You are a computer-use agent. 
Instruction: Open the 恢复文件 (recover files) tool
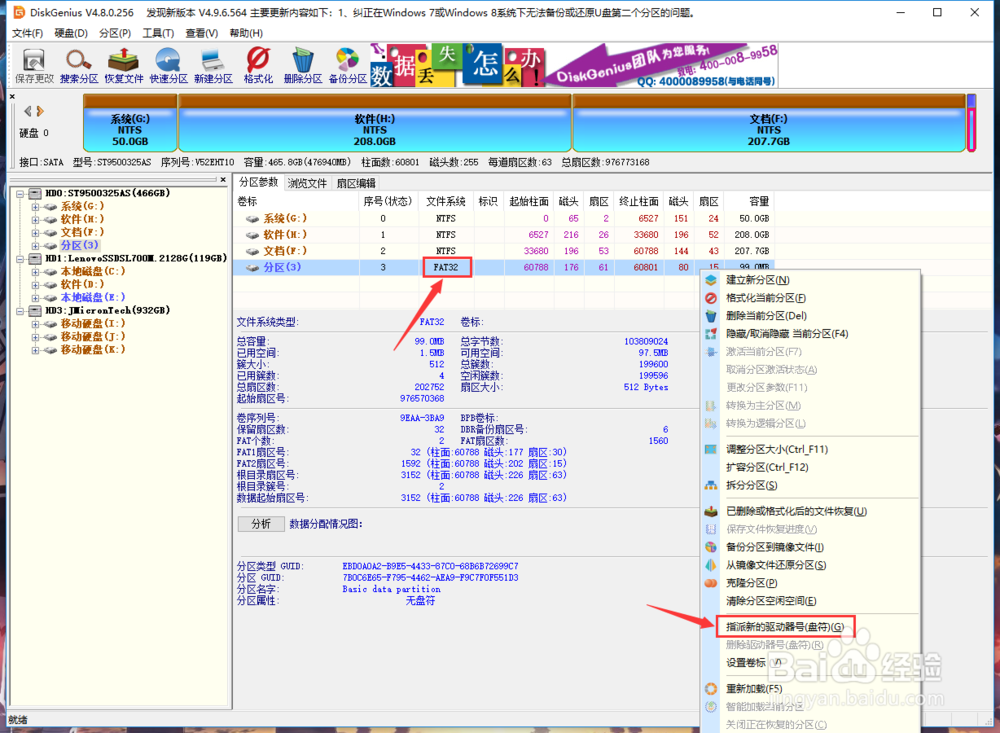point(122,62)
